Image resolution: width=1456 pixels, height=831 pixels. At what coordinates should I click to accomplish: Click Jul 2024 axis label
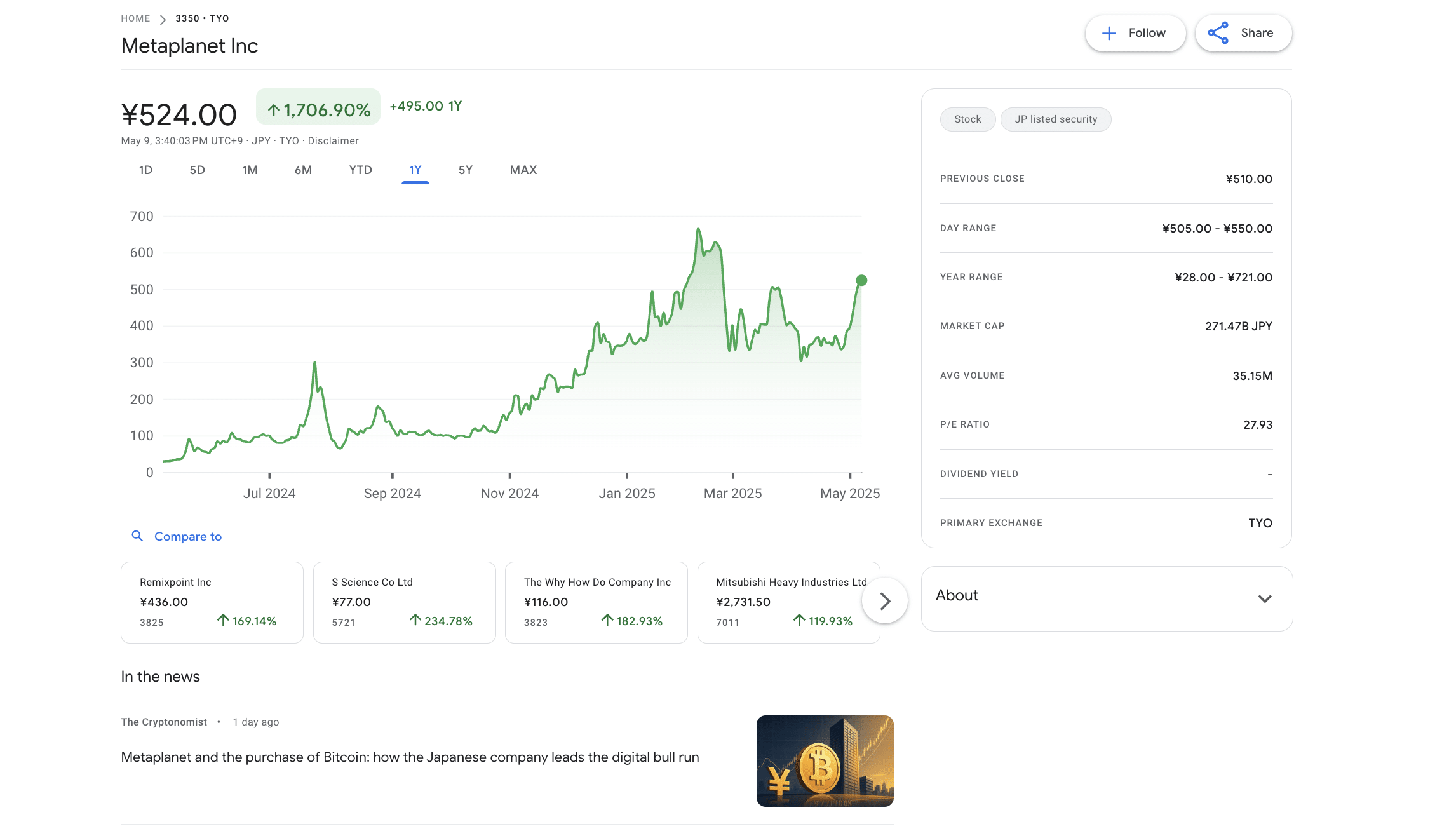pyautogui.click(x=269, y=494)
